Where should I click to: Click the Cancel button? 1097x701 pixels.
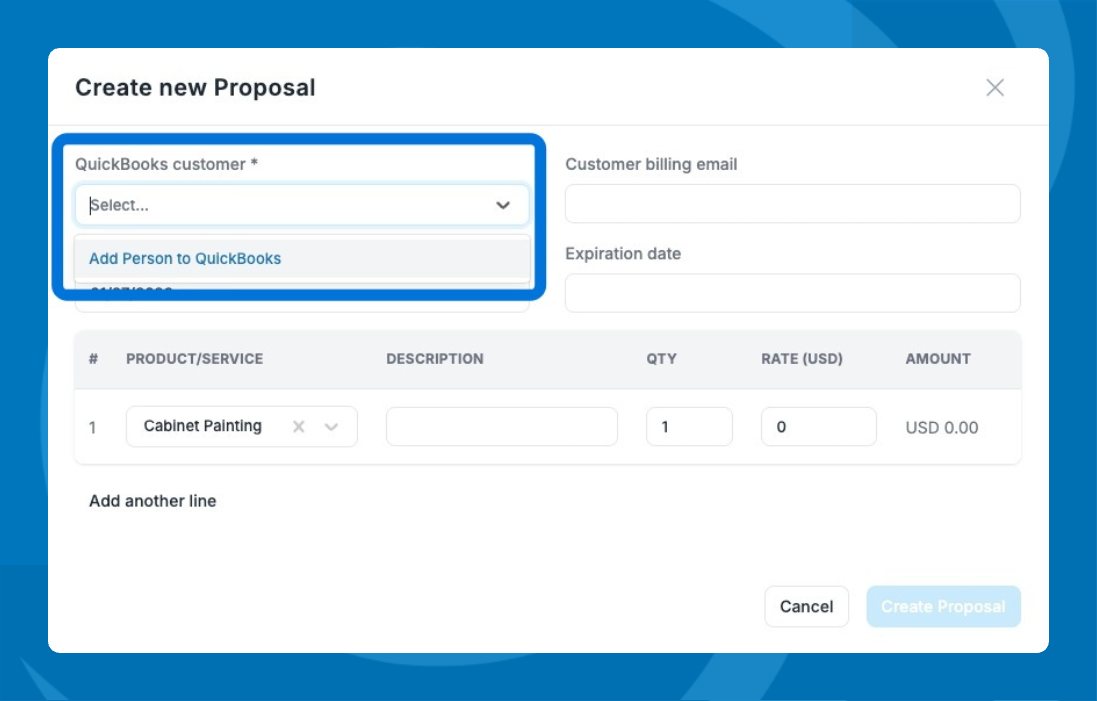coord(806,606)
